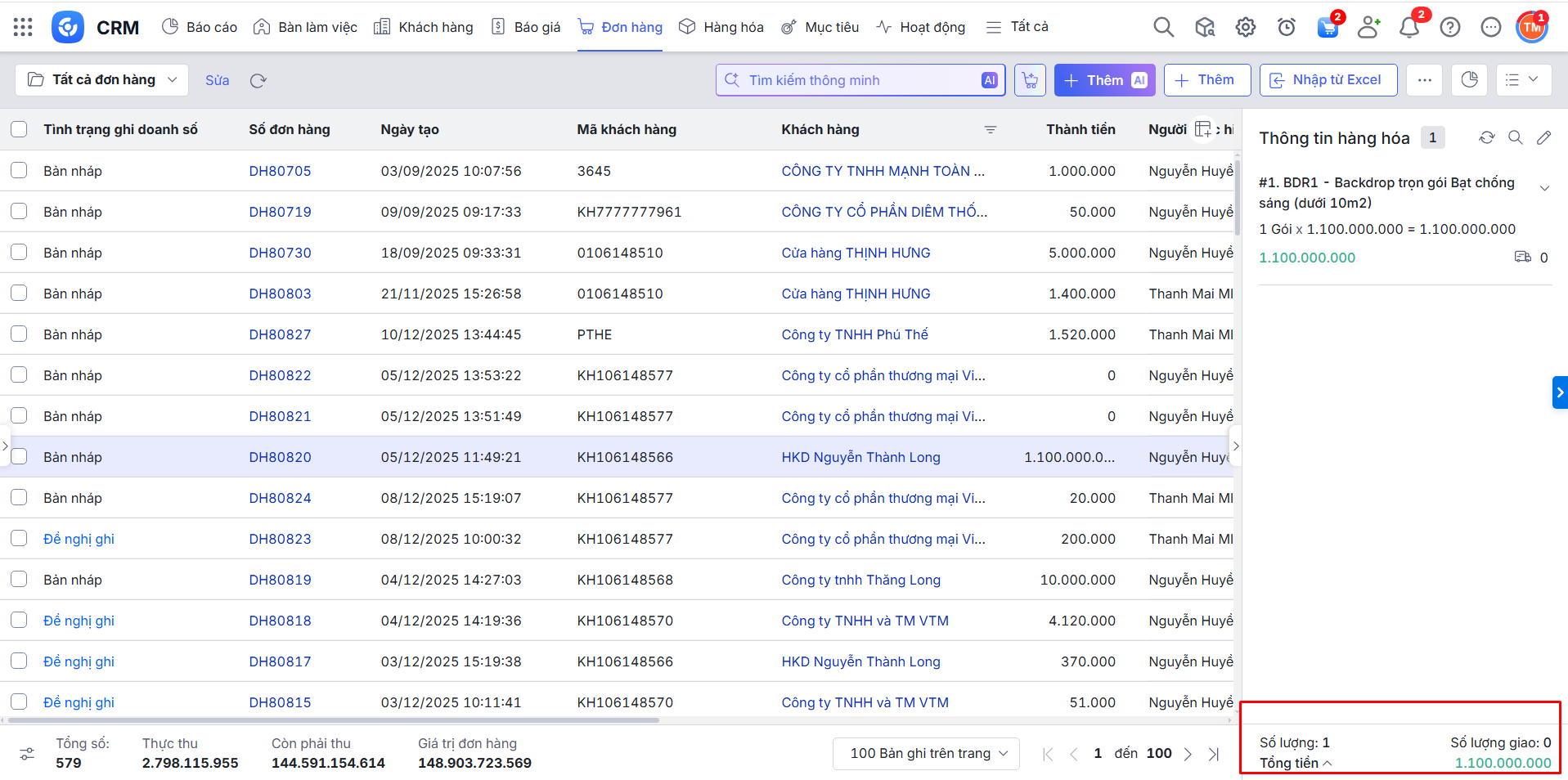Click the refresh list icon beside Sửa
This screenshot has height=780, width=1568.
258,80
